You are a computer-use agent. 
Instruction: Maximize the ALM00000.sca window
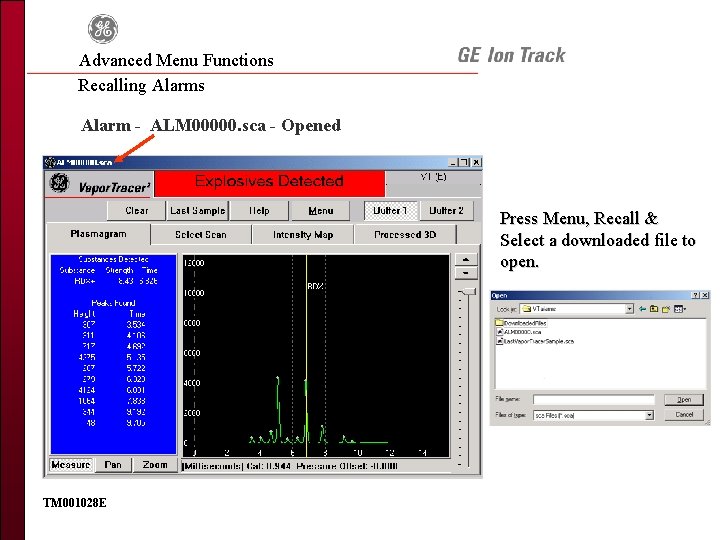(464, 162)
